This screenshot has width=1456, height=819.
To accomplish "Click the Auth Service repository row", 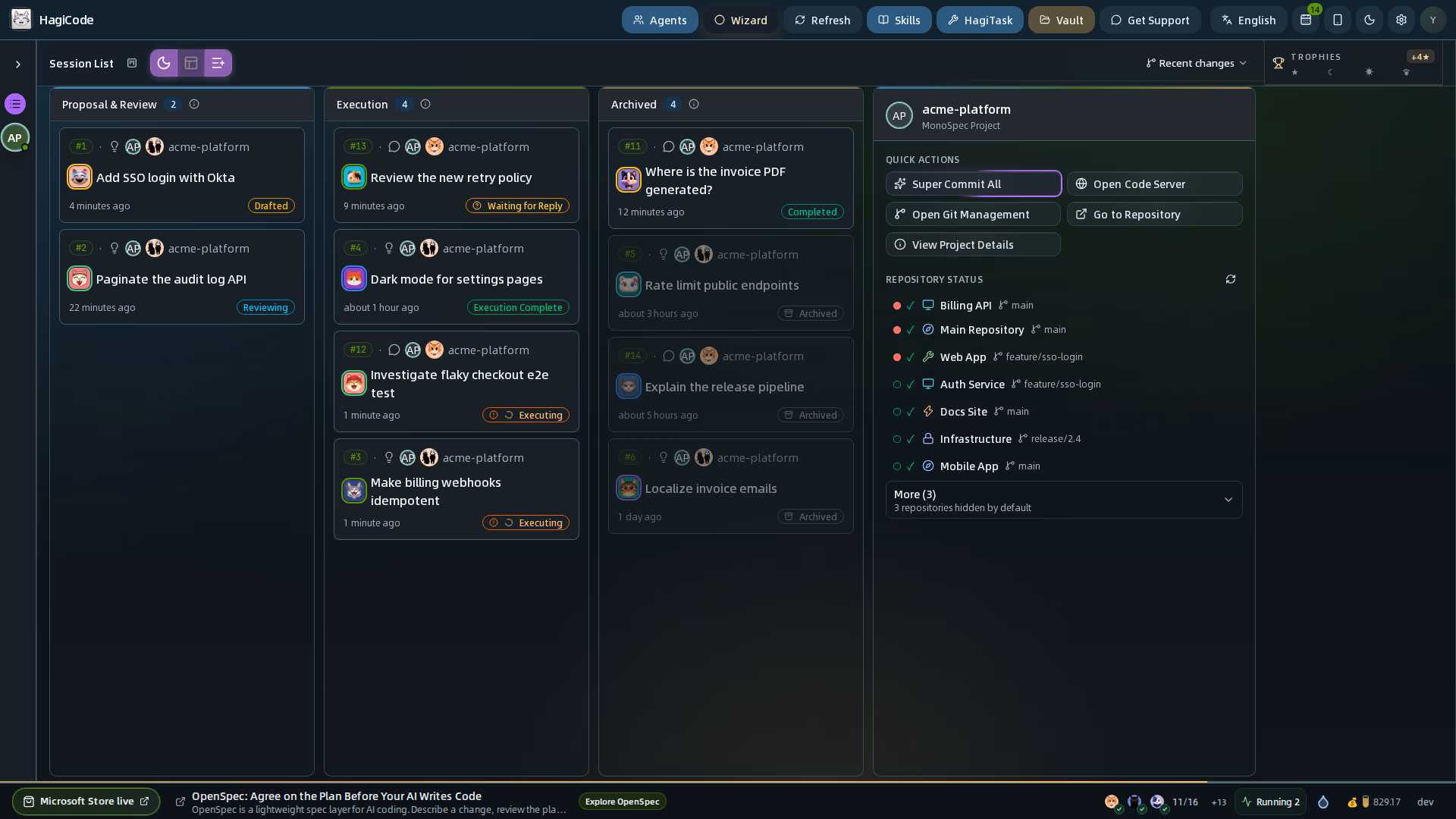I will pyautogui.click(x=1064, y=384).
